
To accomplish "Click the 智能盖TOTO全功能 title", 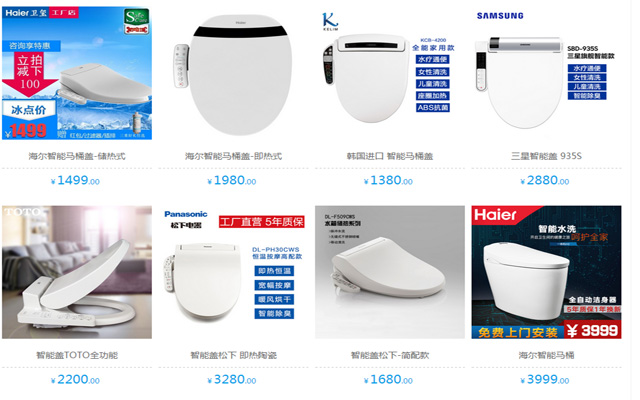I will [x=77, y=355].
